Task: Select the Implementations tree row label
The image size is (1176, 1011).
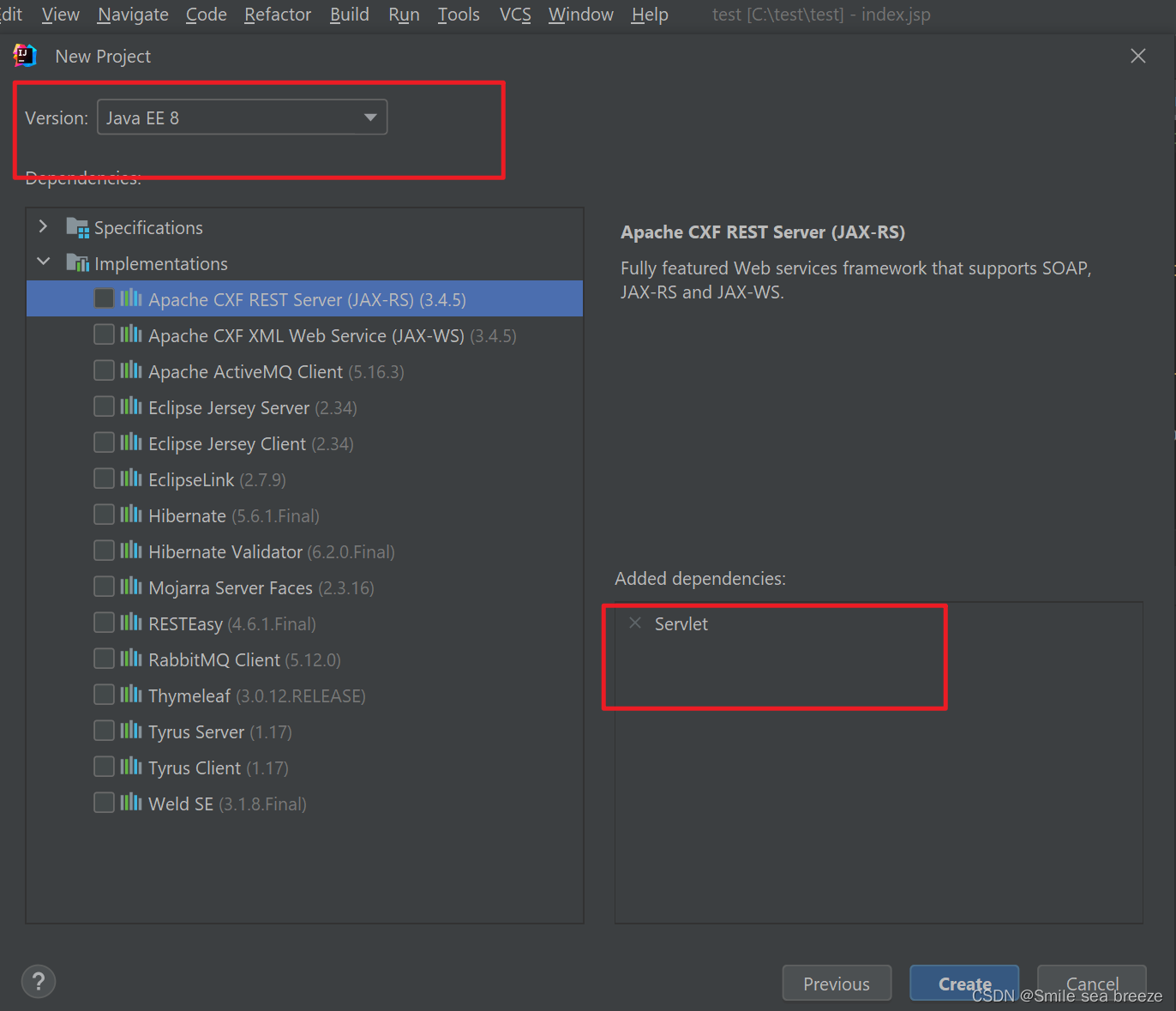Action: coord(161,264)
